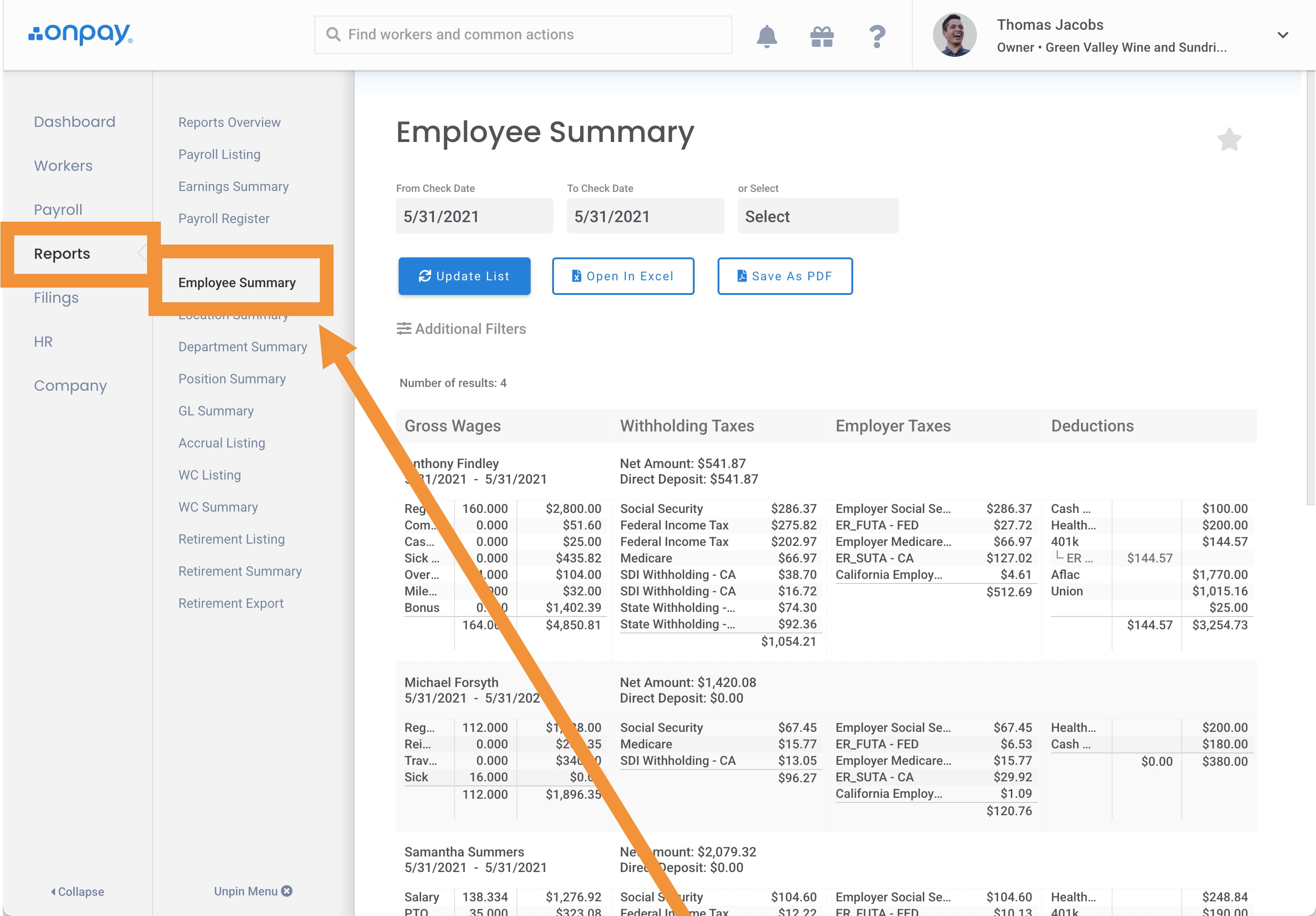Expand the user account dropdown arrow

[x=1283, y=35]
